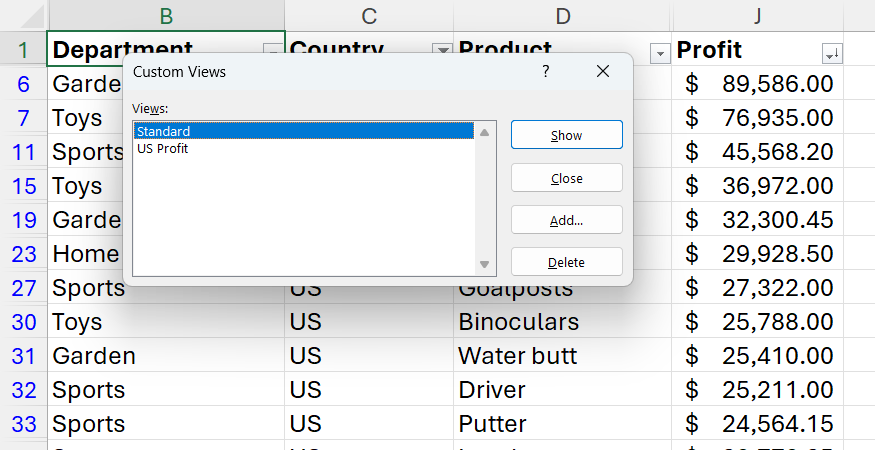Select row 32 header

(23, 390)
